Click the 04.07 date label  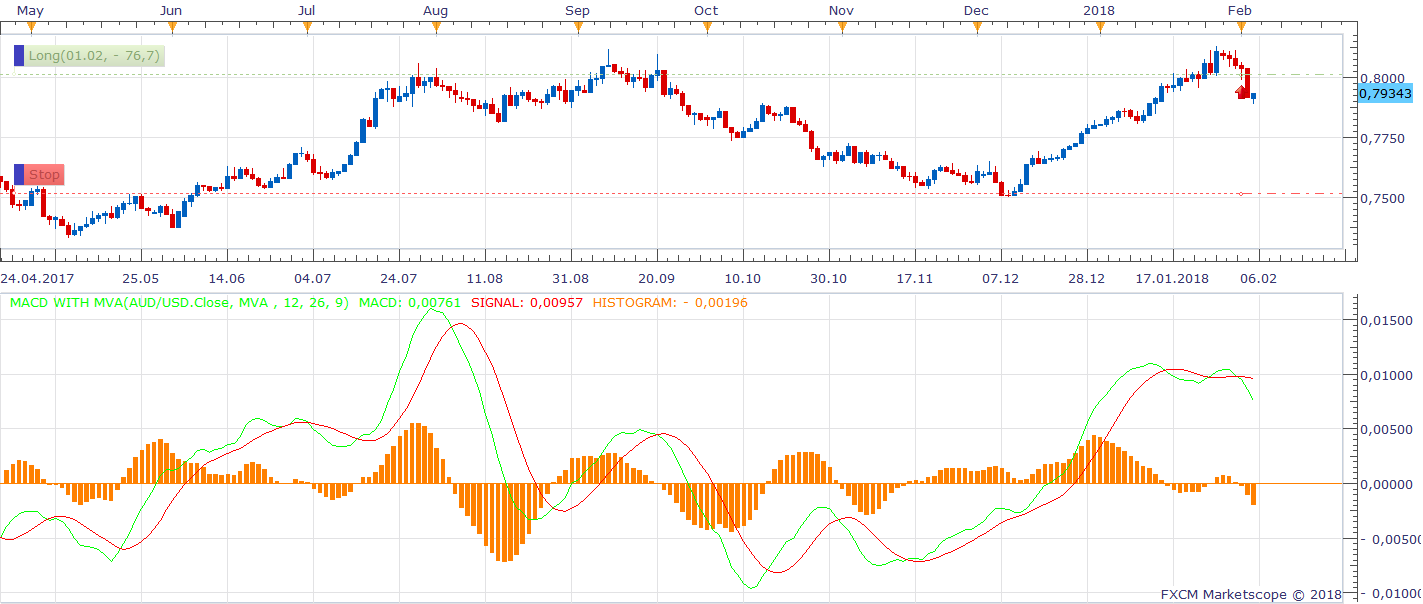click(313, 278)
